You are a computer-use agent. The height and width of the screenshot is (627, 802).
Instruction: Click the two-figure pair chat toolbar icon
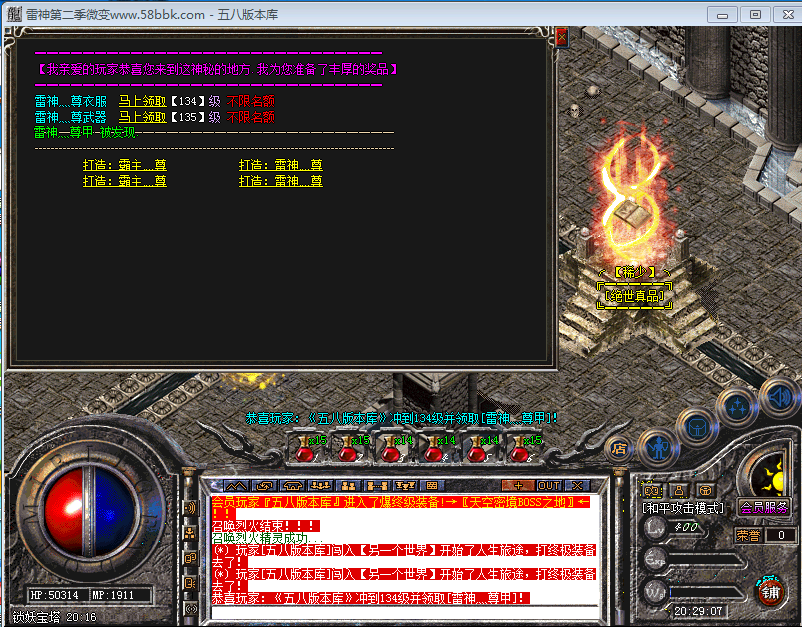(x=348, y=485)
